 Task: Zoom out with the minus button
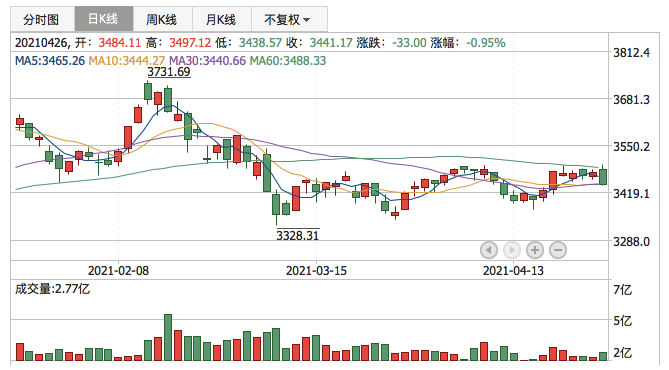click(558, 250)
